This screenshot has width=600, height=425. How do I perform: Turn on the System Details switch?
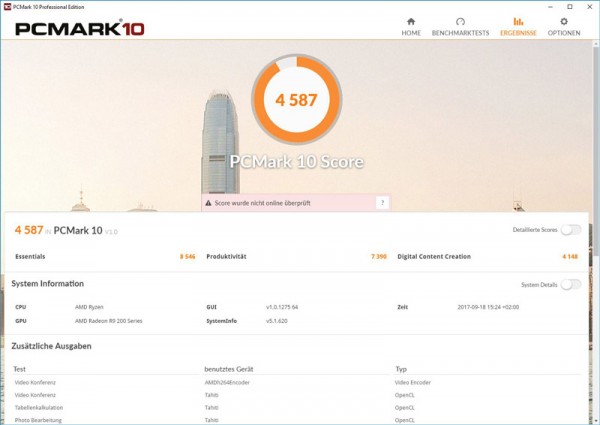pos(570,284)
